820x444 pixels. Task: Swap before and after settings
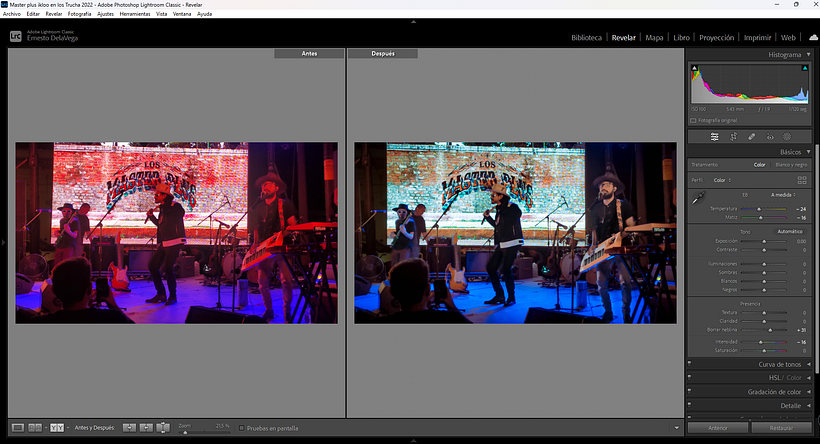(x=163, y=427)
